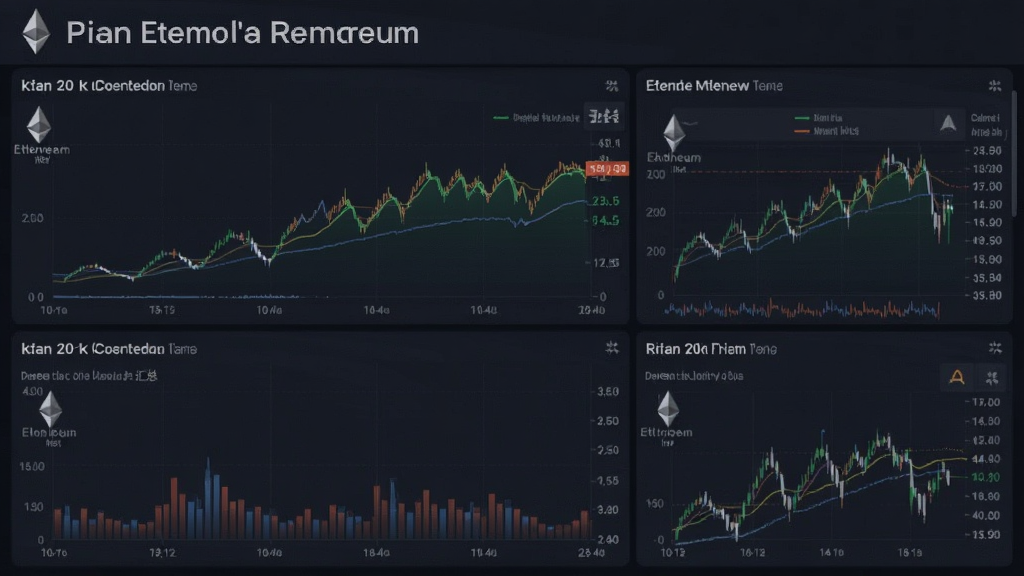Toggle the orange legend series in the 'Etende Mlenew' panel
The height and width of the screenshot is (576, 1024).
pos(826,131)
